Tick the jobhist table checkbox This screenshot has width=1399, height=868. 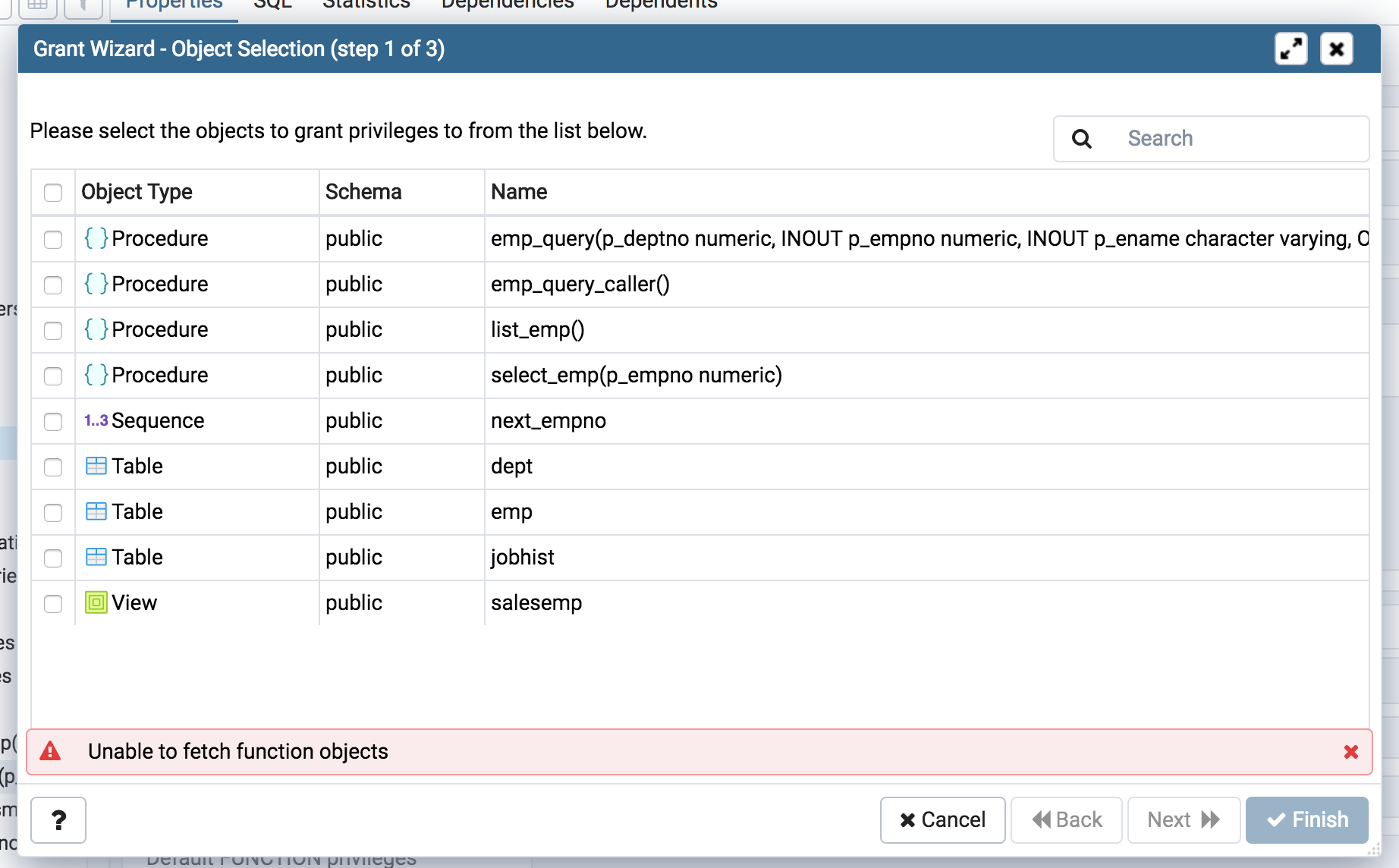(53, 558)
